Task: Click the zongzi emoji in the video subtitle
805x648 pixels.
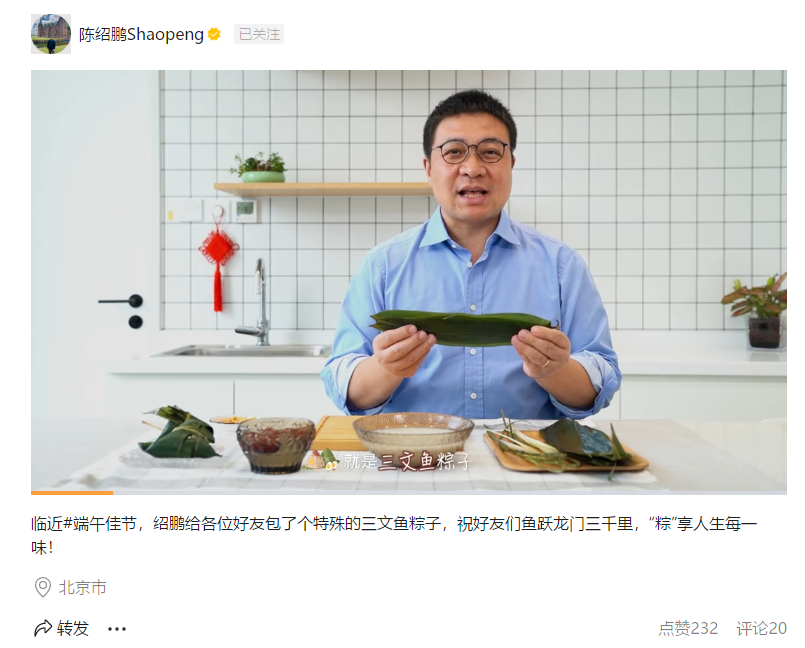Action: click(x=321, y=460)
